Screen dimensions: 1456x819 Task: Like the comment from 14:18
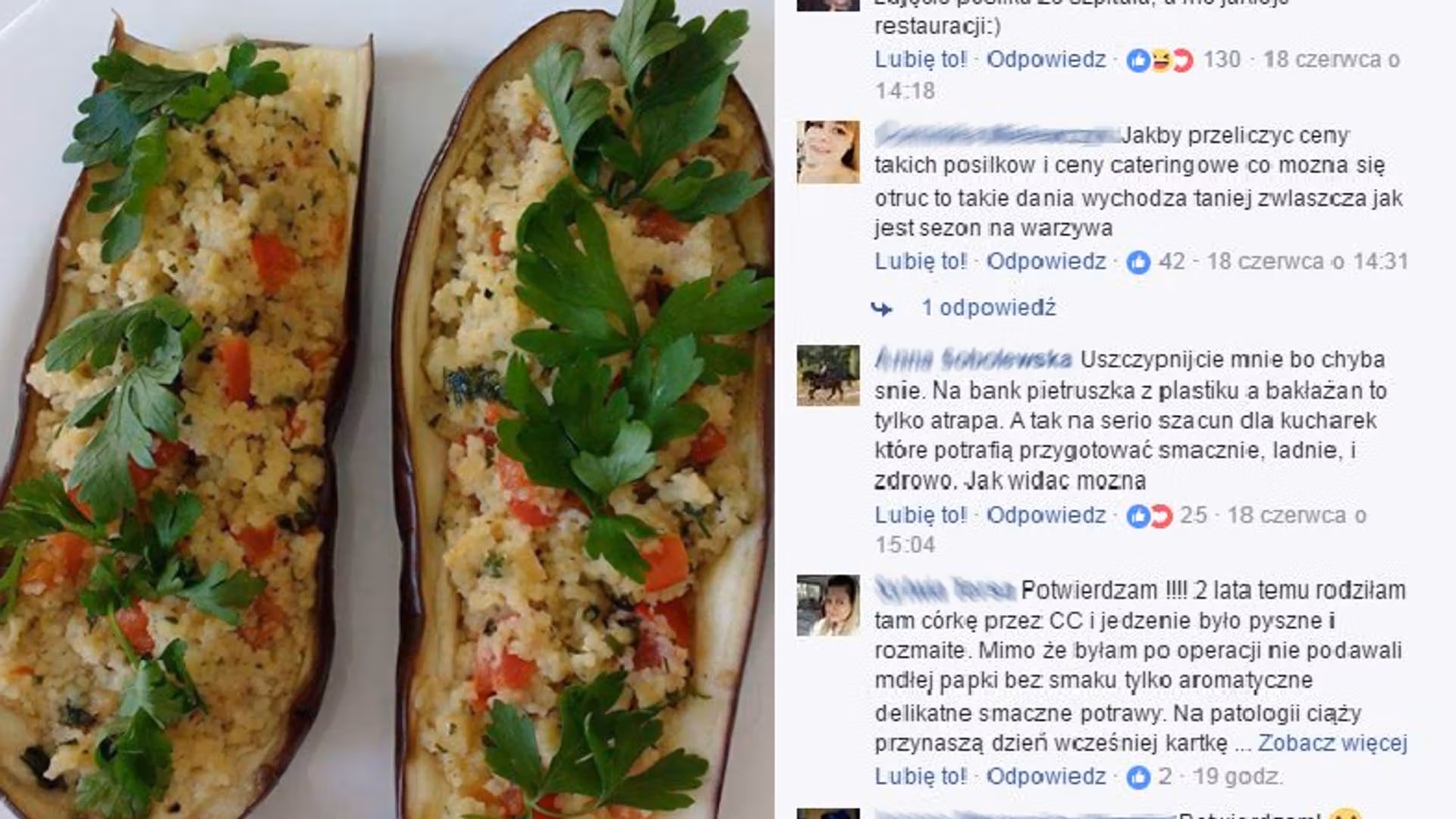point(921,59)
